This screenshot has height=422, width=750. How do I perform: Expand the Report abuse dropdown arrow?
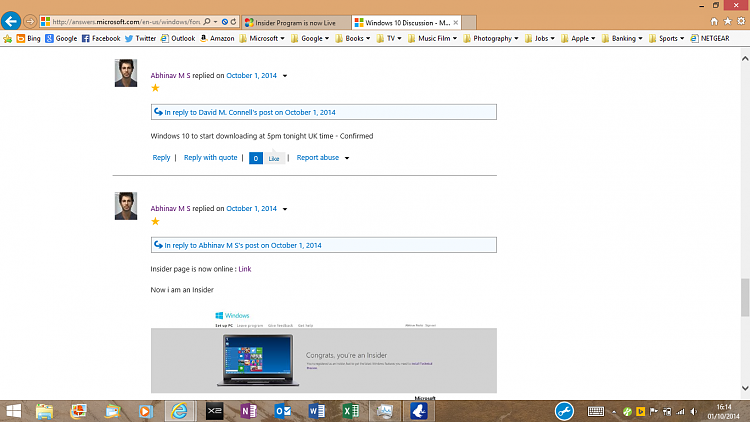pyautogui.click(x=347, y=158)
